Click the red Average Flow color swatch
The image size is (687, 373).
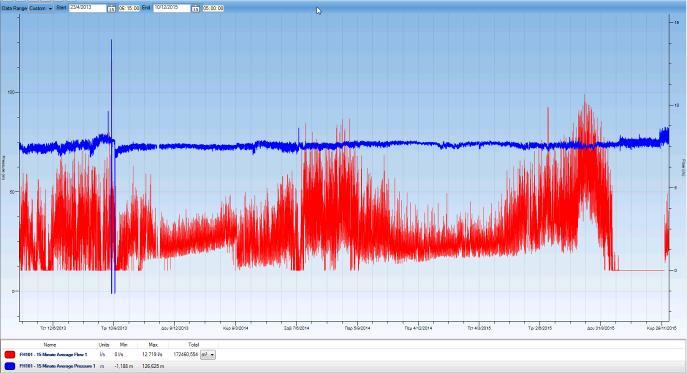click(10, 355)
